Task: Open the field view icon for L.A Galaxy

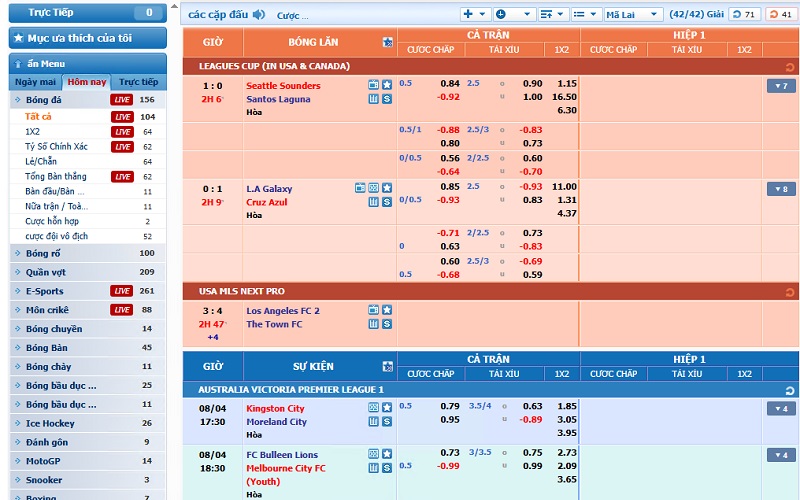Action: [373, 188]
